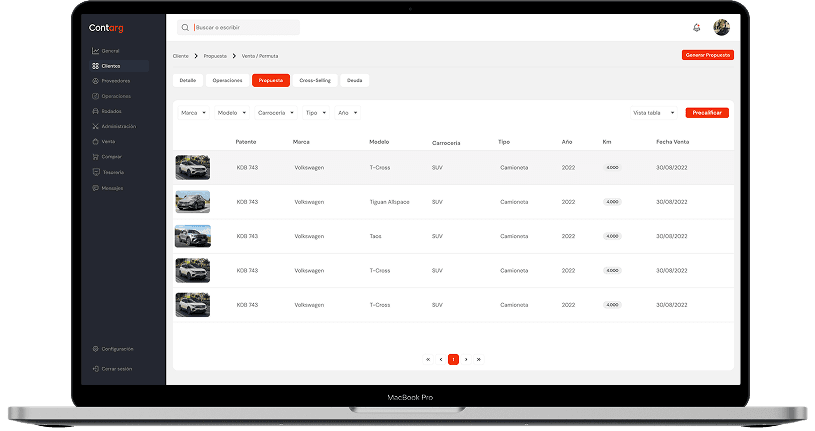This screenshot has height=431, width=815.
Task: Open the user profile avatar
Action: click(721, 27)
